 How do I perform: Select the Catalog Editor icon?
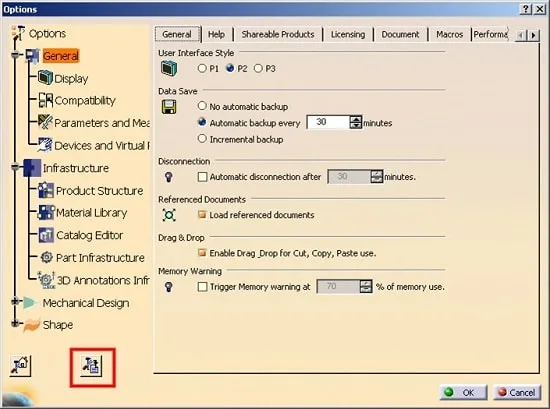click(x=46, y=235)
